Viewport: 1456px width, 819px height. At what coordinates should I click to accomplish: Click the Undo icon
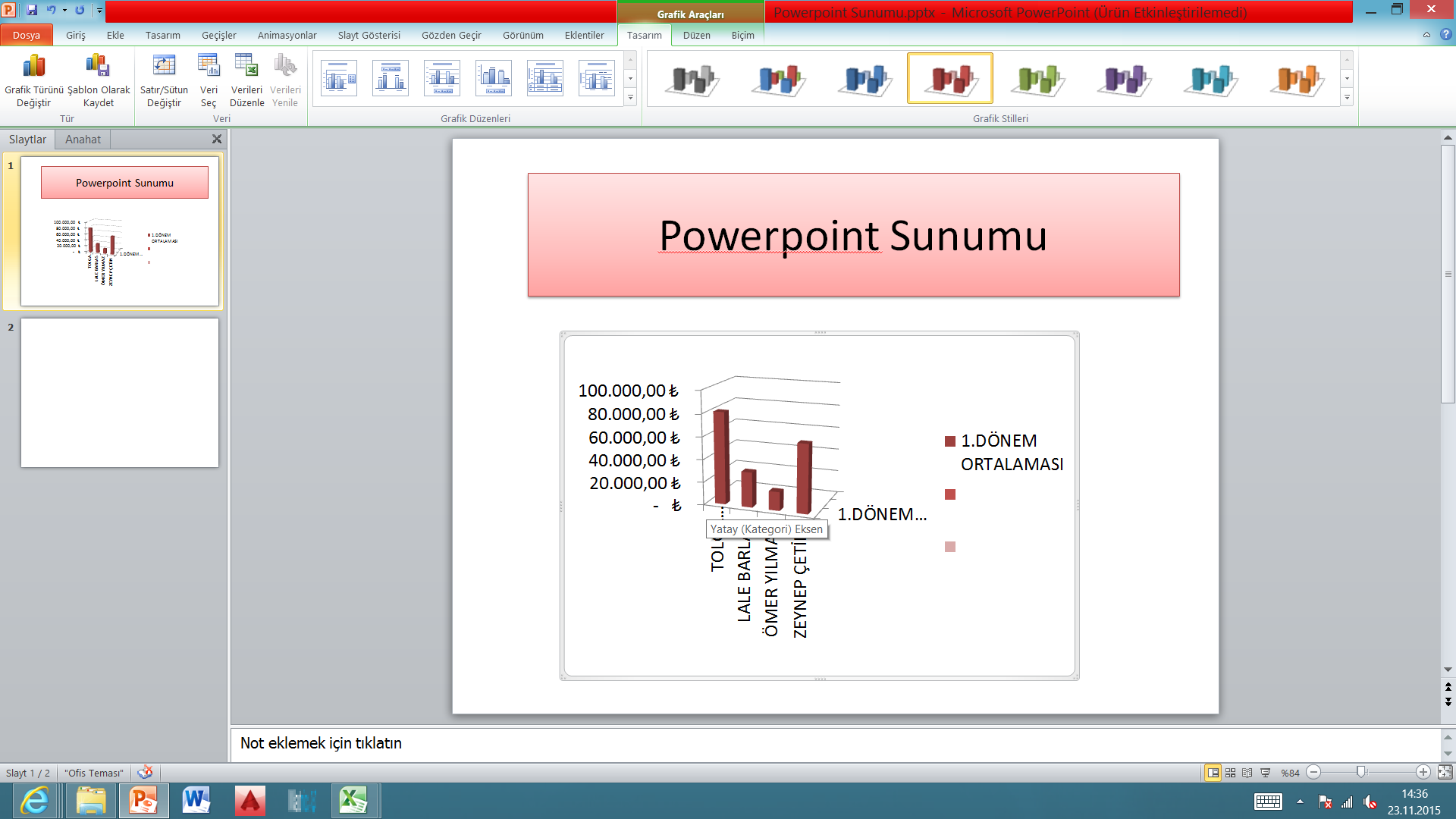pos(51,11)
